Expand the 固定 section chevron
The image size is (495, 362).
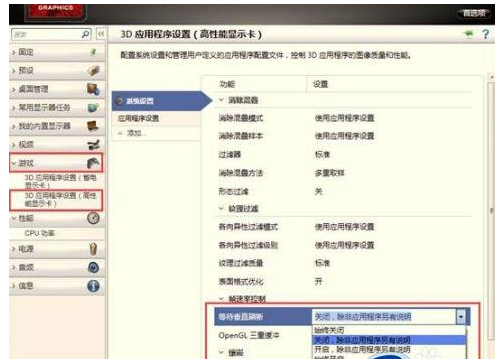pyautogui.click(x=14, y=52)
